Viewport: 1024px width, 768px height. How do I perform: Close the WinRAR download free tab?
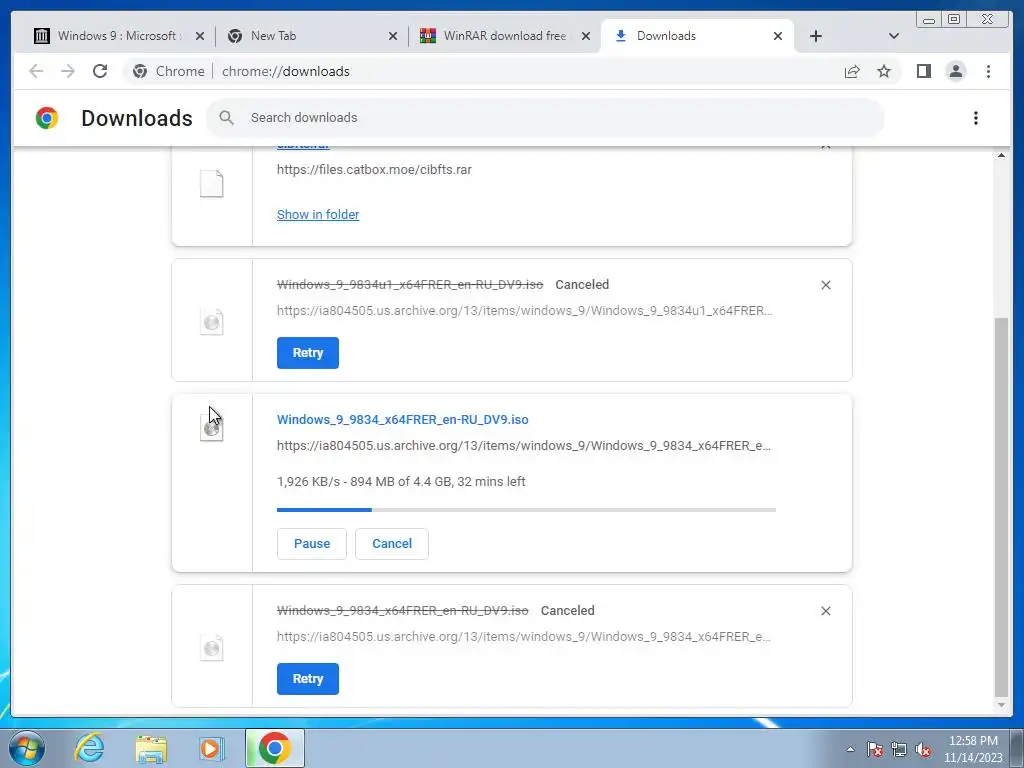coord(586,36)
